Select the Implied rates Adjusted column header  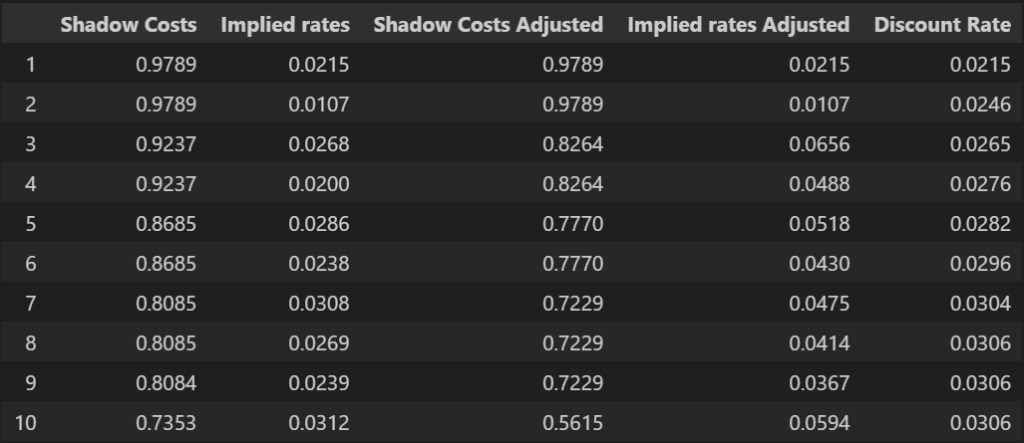point(738,24)
